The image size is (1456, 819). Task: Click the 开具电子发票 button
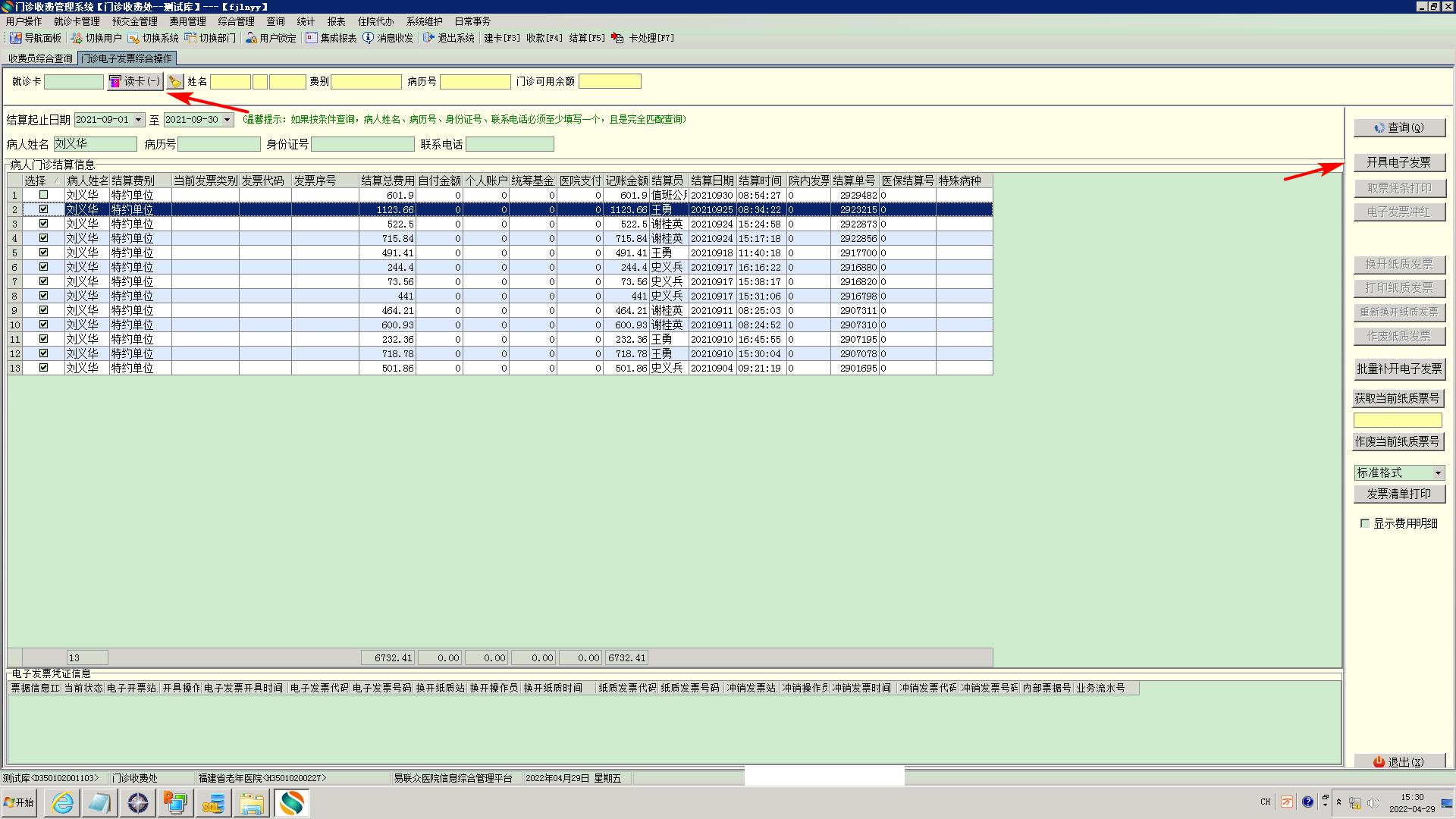pos(1399,162)
